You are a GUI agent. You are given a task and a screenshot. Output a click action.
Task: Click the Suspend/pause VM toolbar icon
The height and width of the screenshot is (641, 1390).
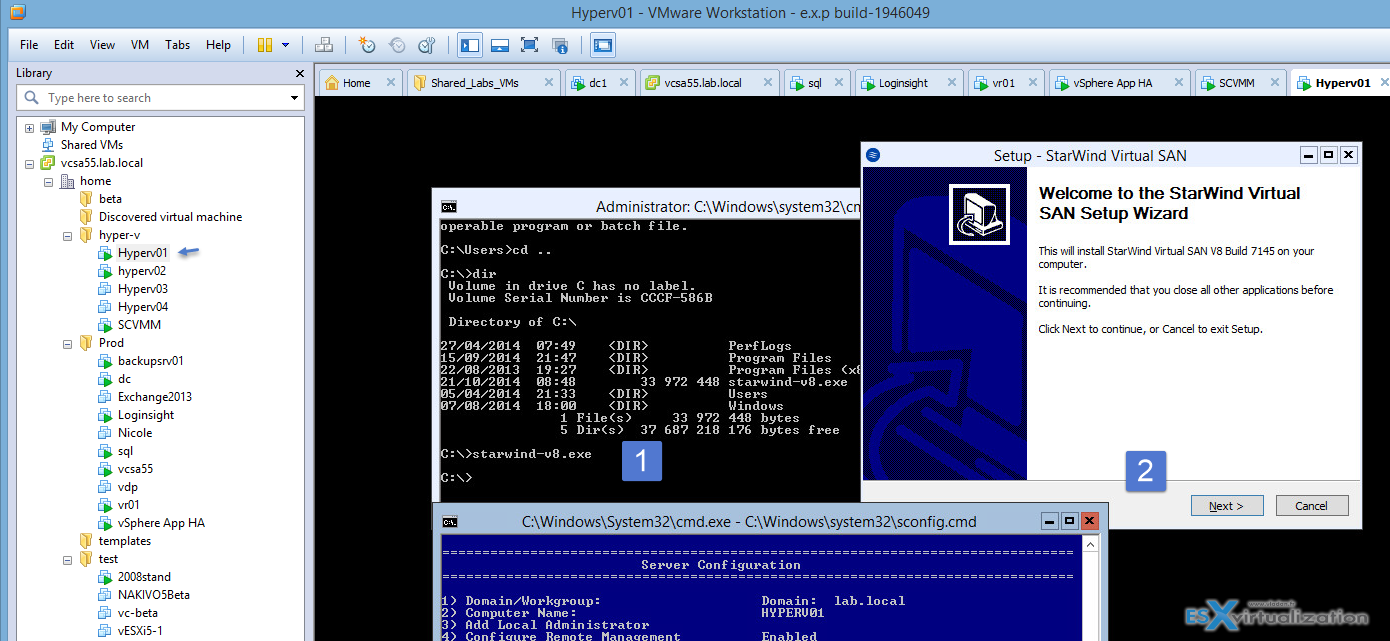[265, 45]
